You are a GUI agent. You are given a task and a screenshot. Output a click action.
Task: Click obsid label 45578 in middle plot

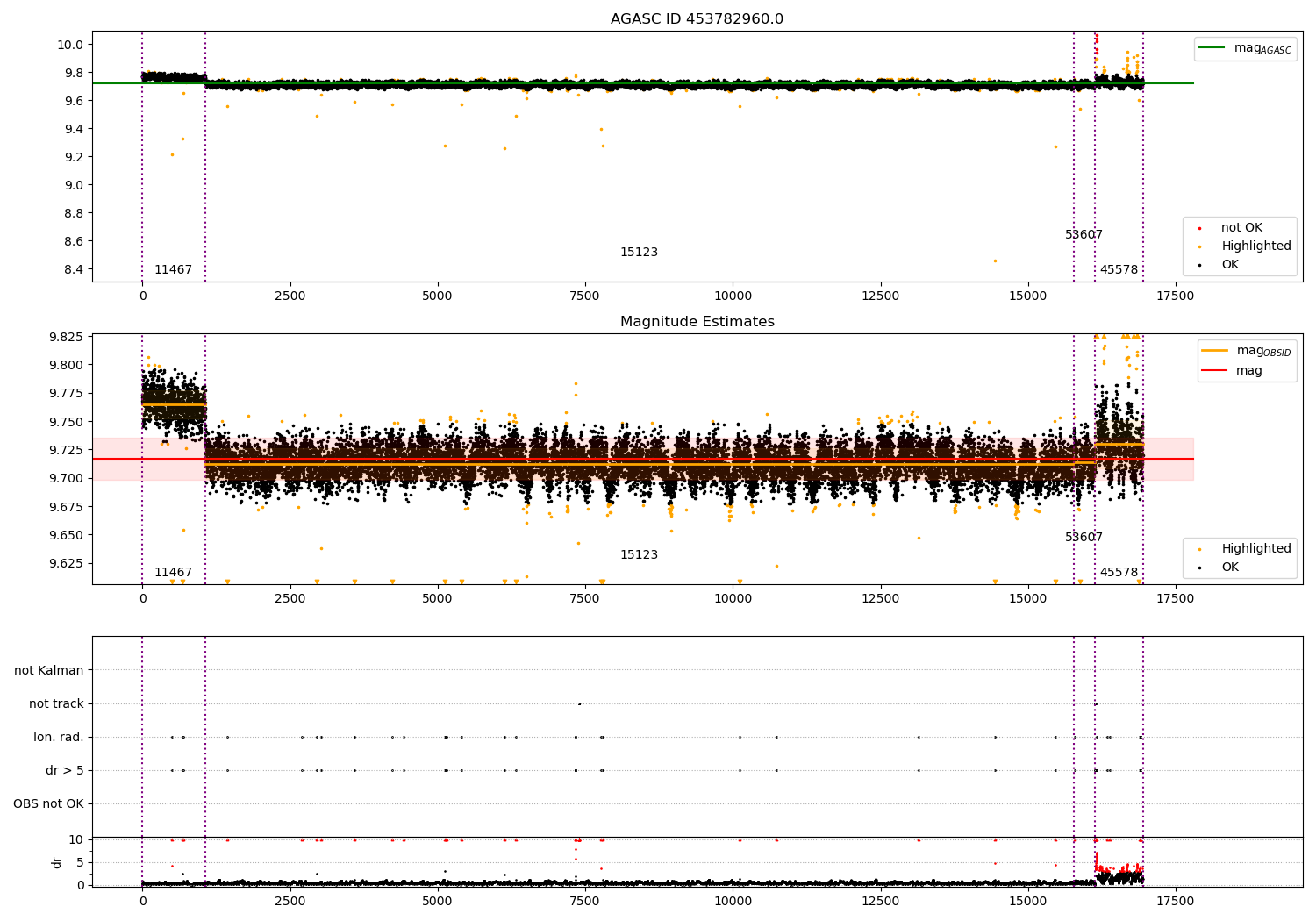click(1119, 573)
